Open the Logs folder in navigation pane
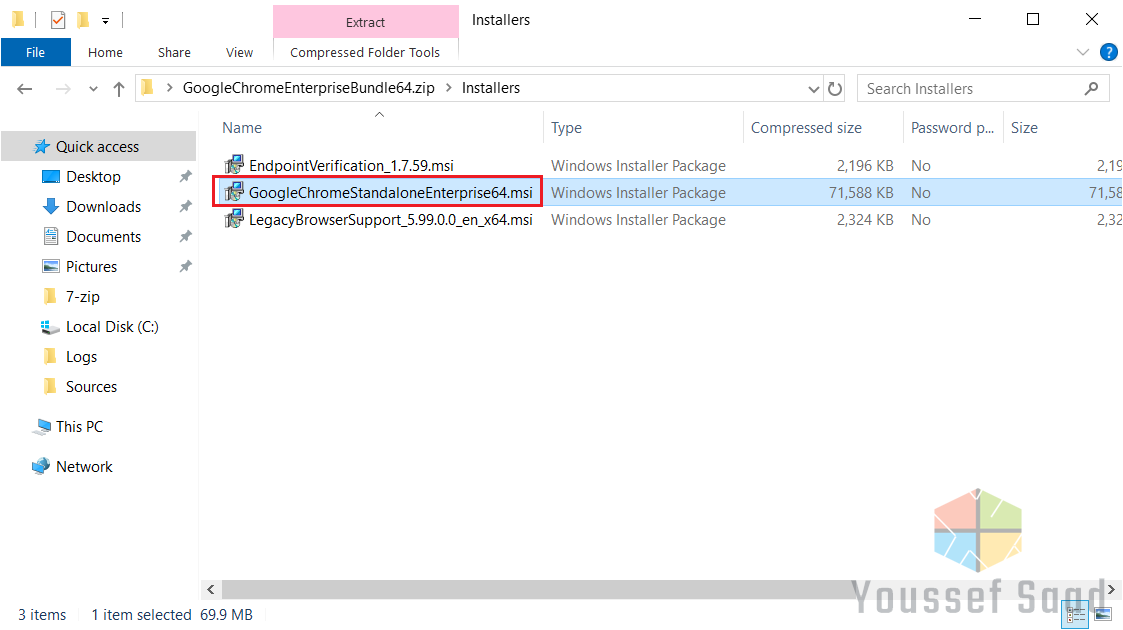Image resolution: width=1123 pixels, height=630 pixels. point(81,357)
